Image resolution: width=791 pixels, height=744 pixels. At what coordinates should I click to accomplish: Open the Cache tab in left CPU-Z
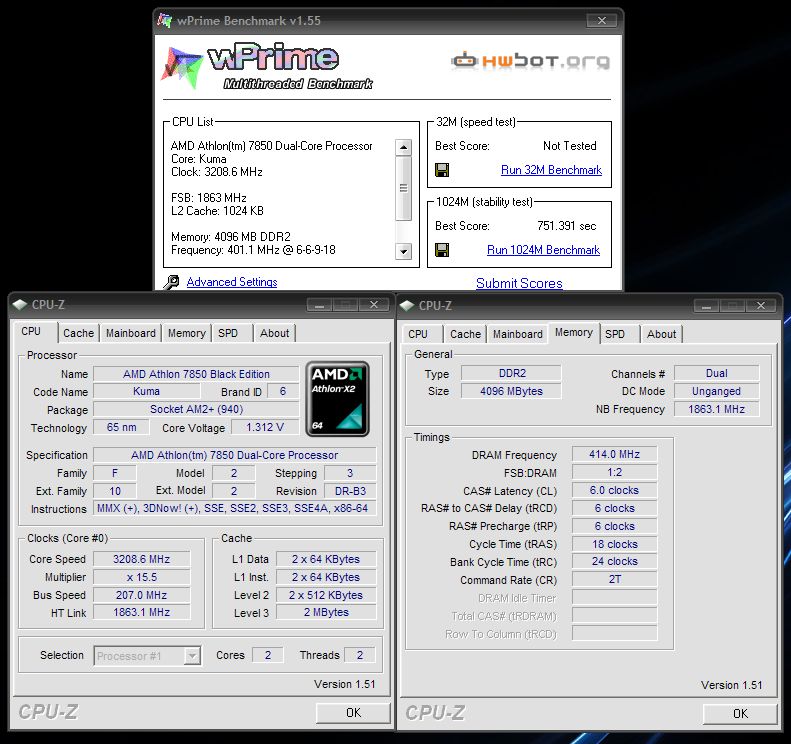(78, 333)
